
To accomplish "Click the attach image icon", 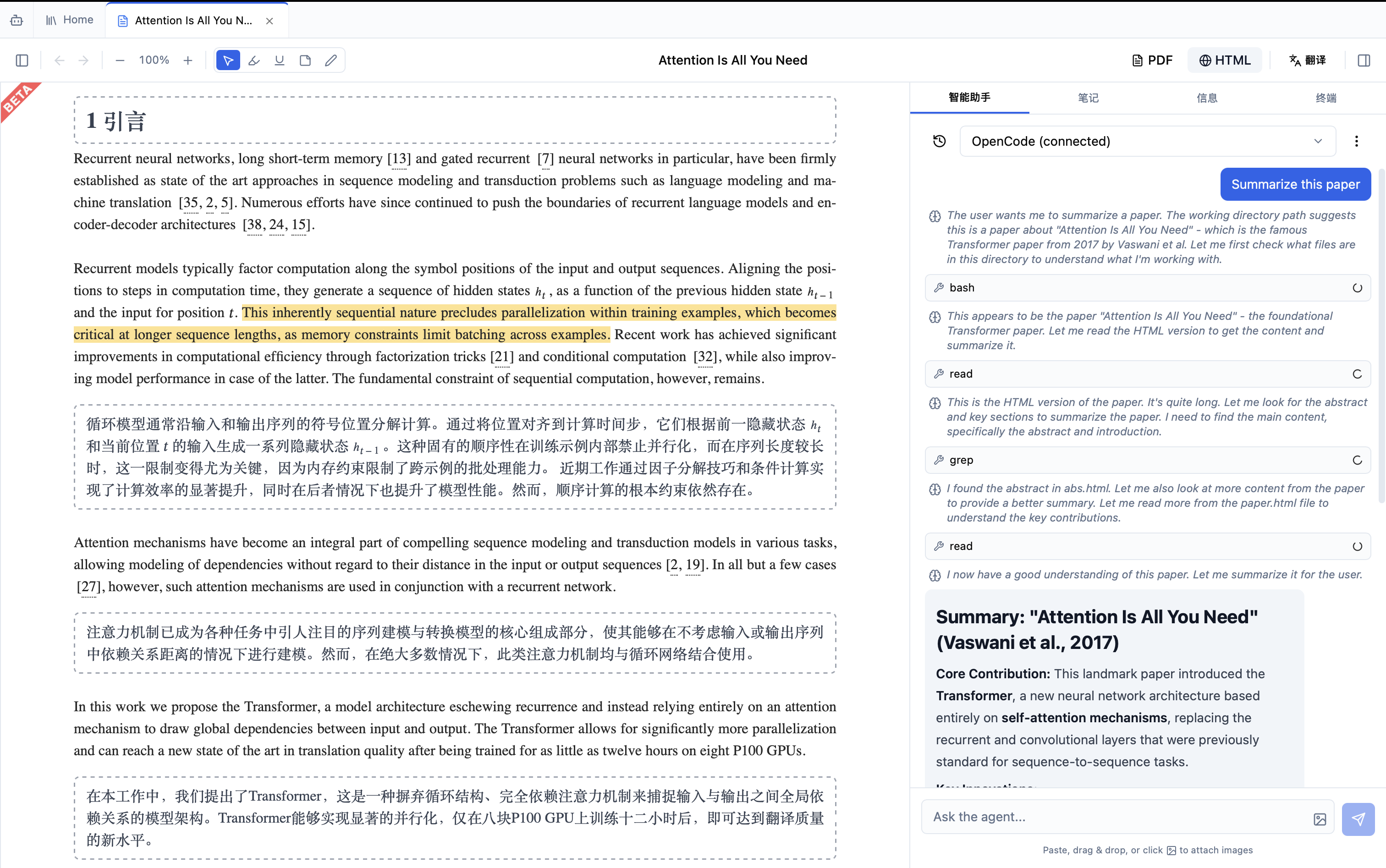I will click(x=1320, y=819).
